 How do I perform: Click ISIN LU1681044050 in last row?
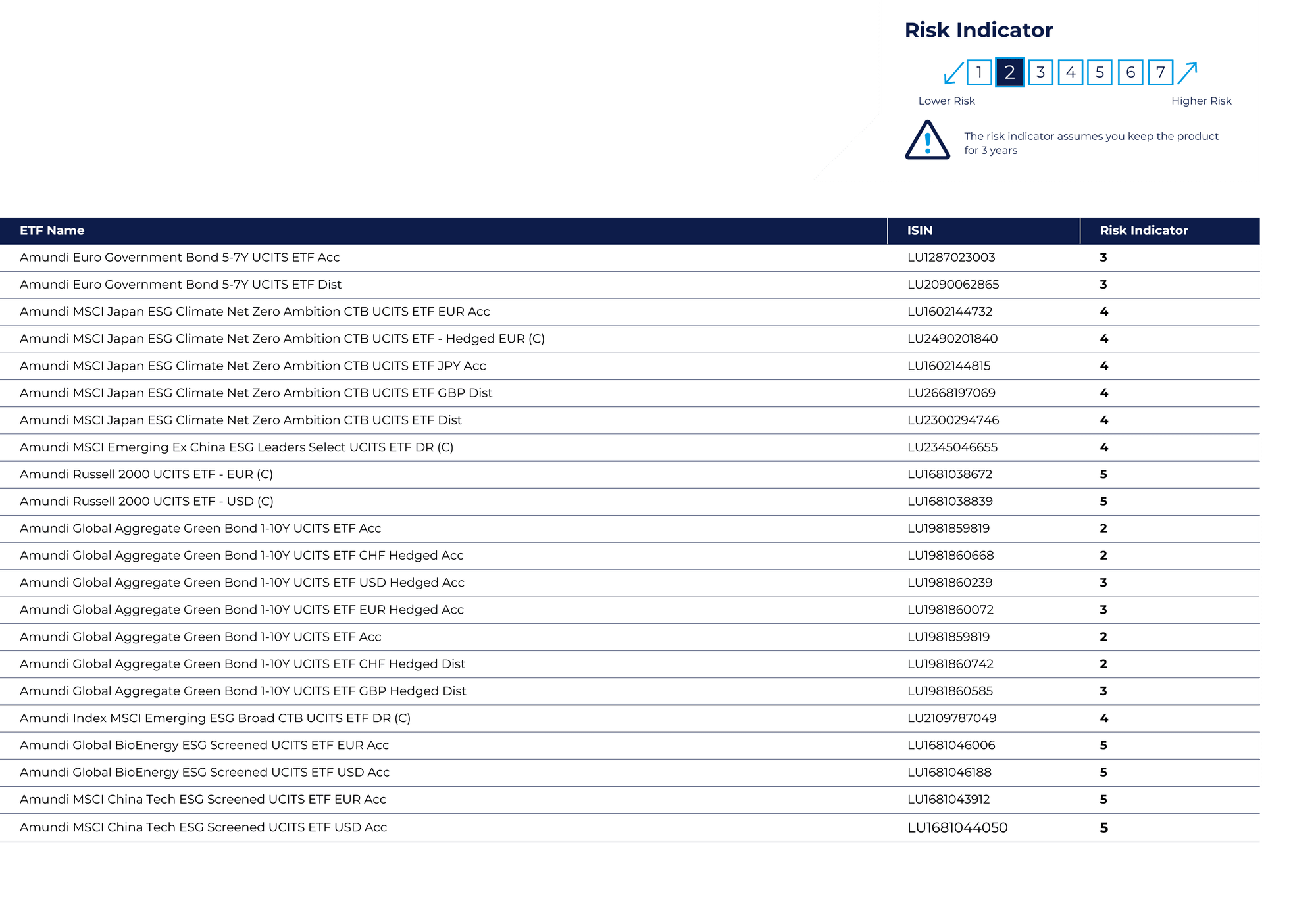(957, 827)
